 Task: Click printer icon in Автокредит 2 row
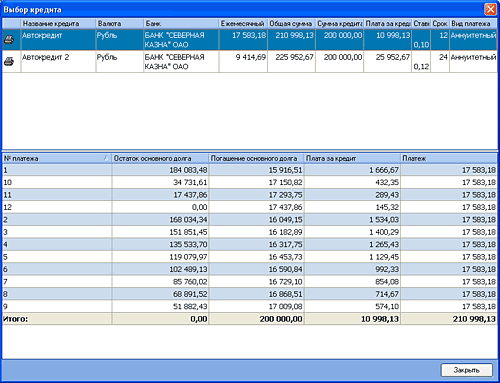click(9, 61)
